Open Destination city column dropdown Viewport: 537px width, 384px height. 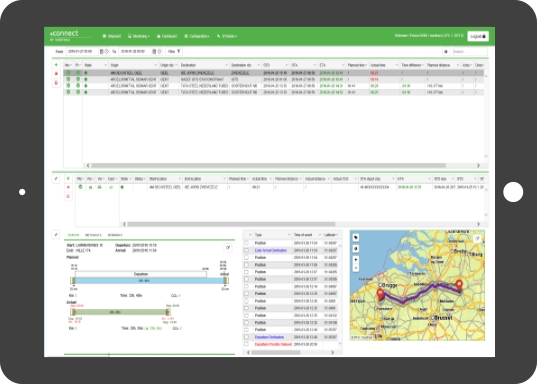point(259,65)
